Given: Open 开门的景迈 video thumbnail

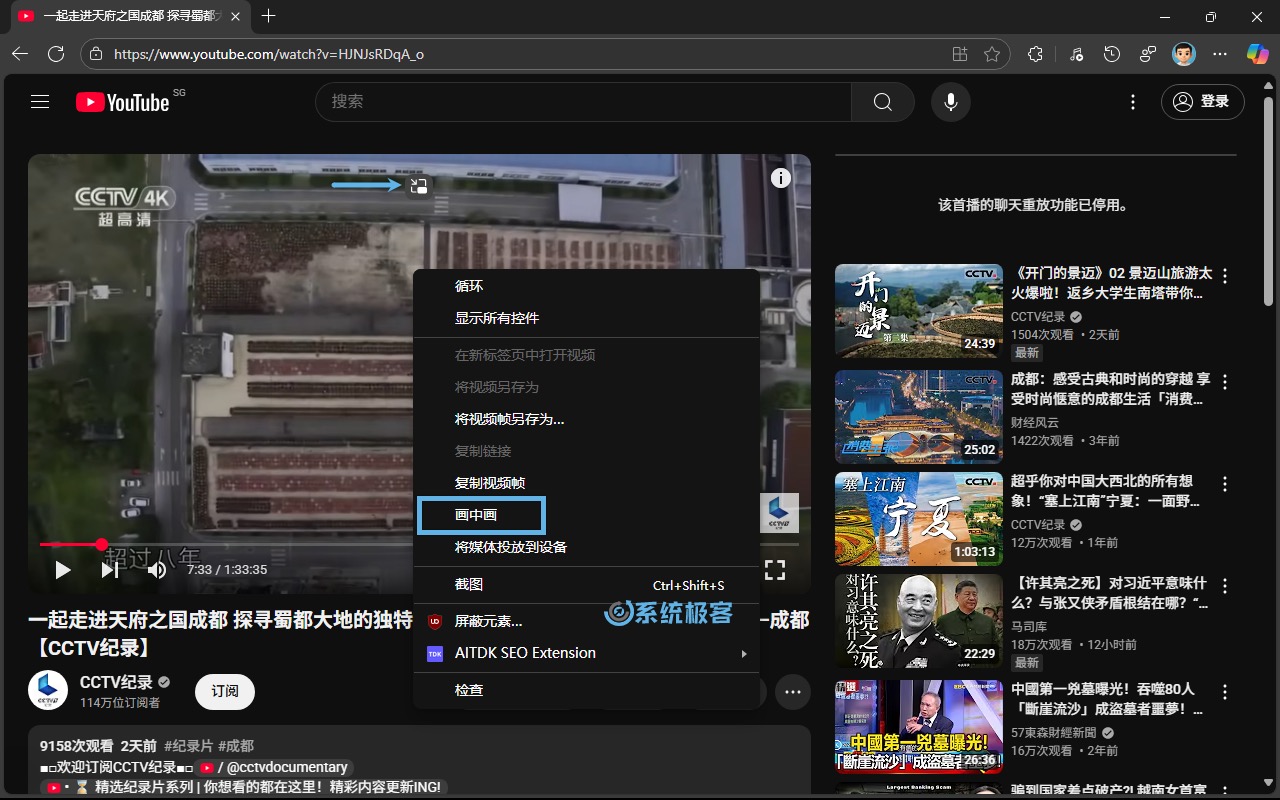Looking at the screenshot, I should point(919,311).
